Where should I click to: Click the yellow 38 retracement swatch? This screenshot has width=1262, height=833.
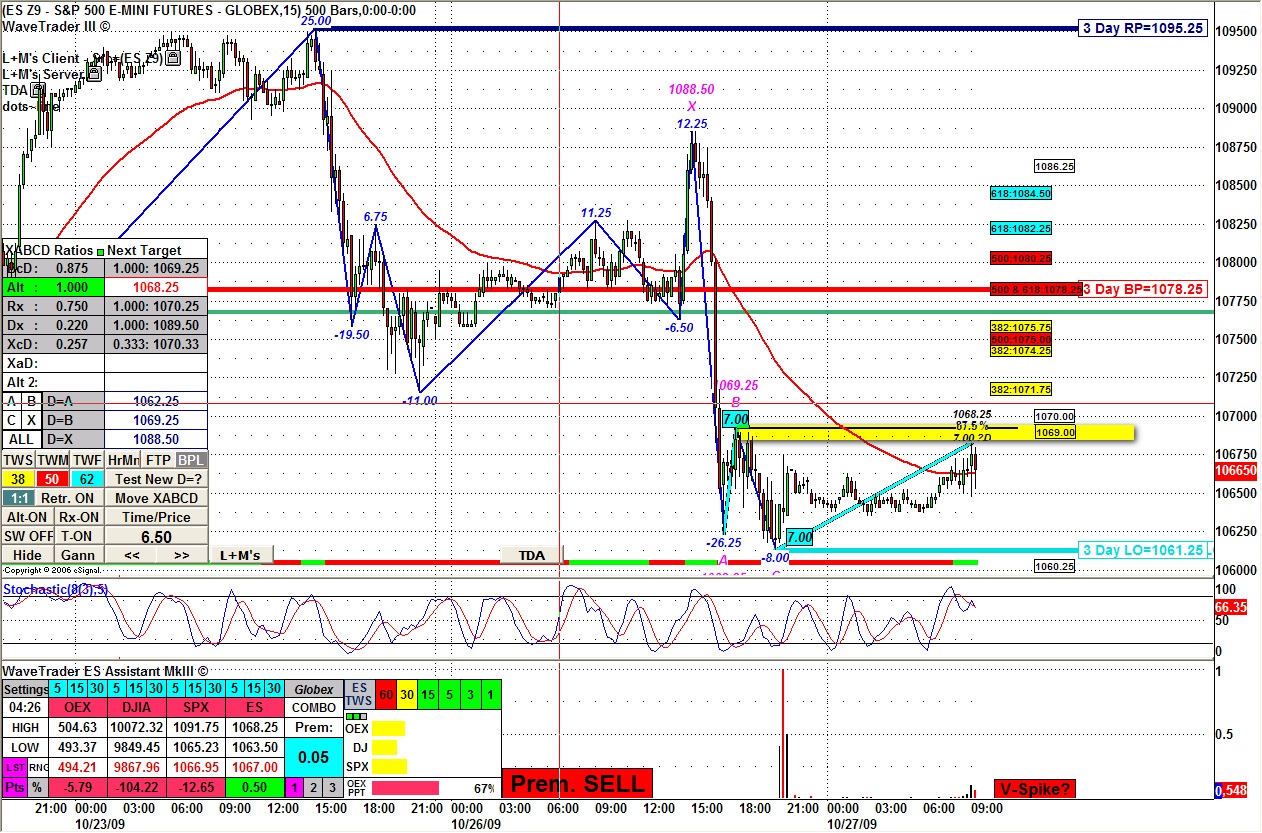[18, 479]
